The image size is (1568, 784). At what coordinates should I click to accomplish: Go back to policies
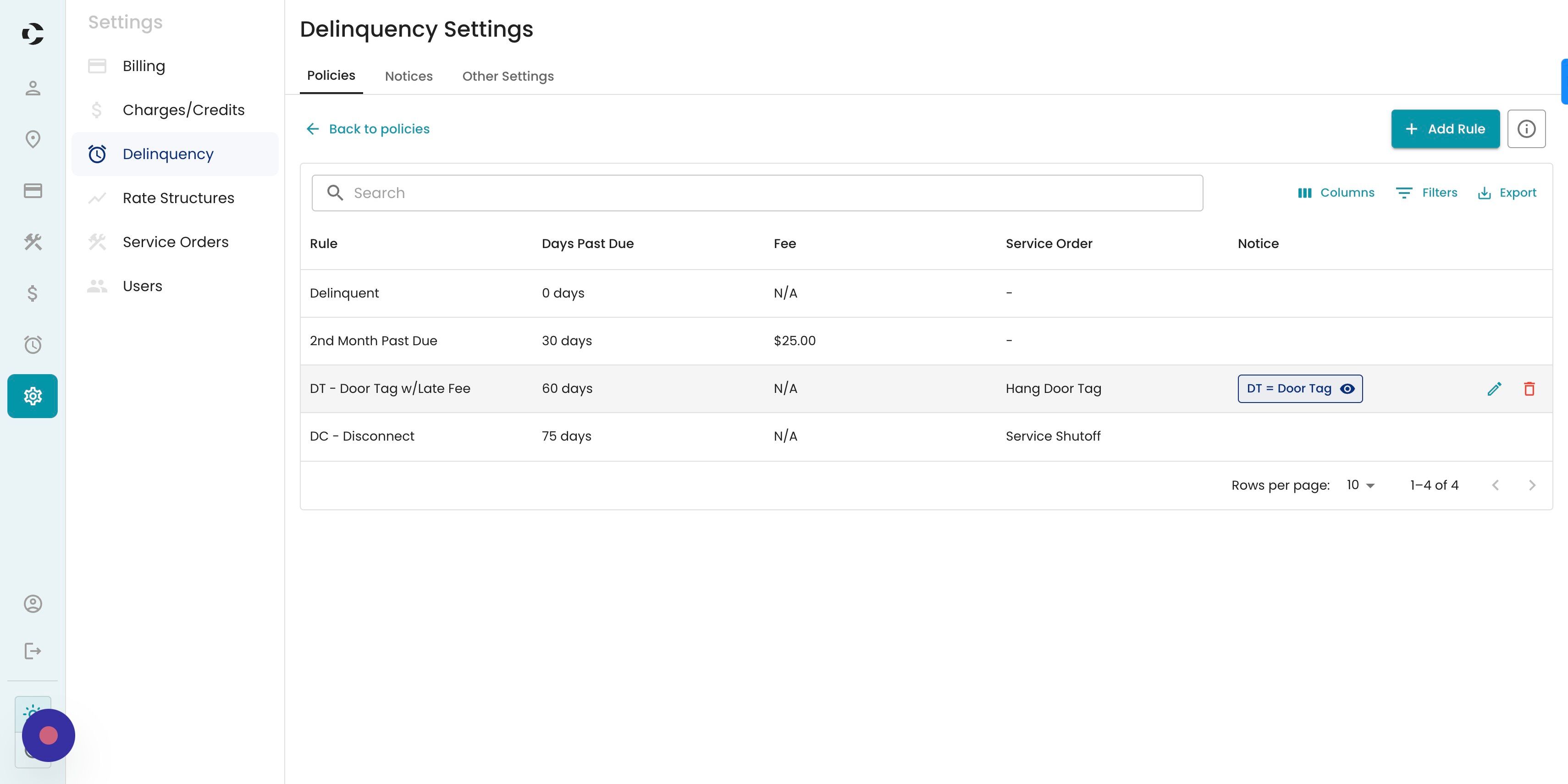368,129
